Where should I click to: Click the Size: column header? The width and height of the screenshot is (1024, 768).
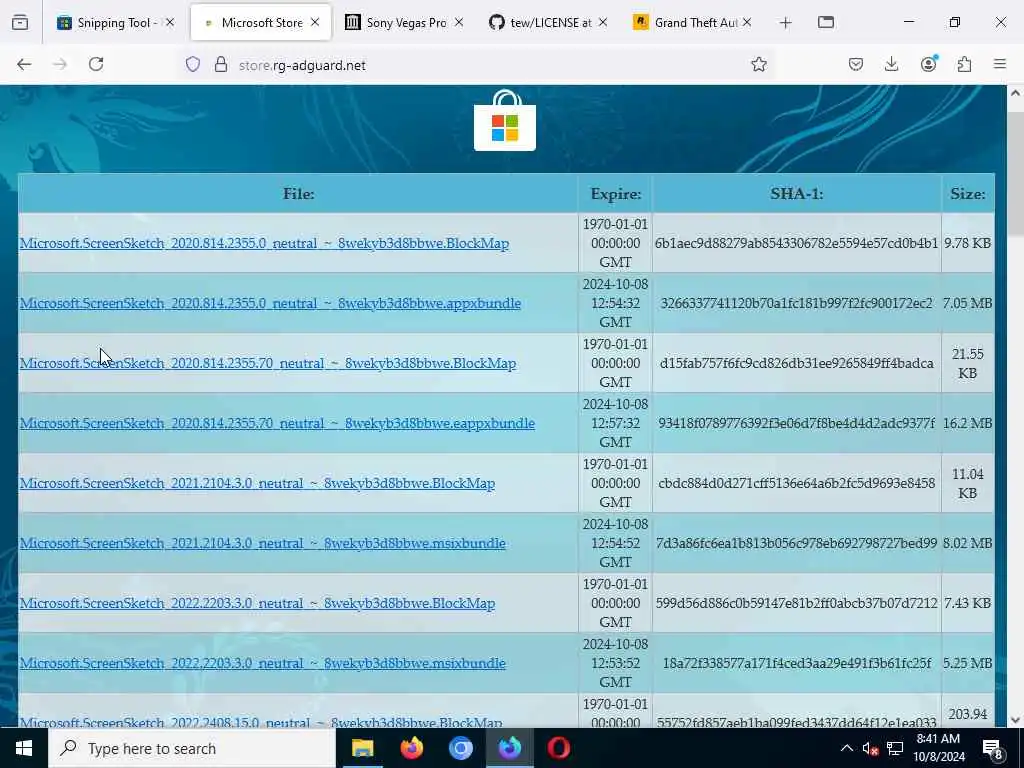968,194
